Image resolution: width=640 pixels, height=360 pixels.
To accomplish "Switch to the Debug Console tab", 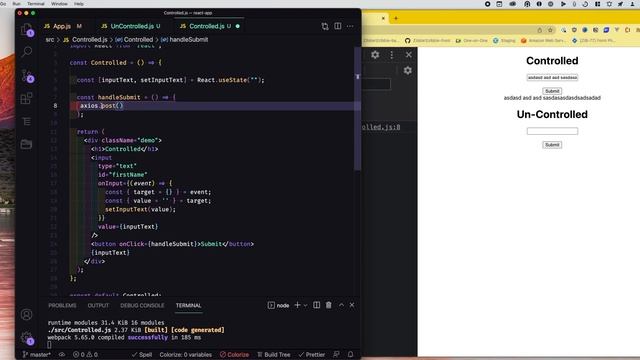I will (x=142, y=305).
